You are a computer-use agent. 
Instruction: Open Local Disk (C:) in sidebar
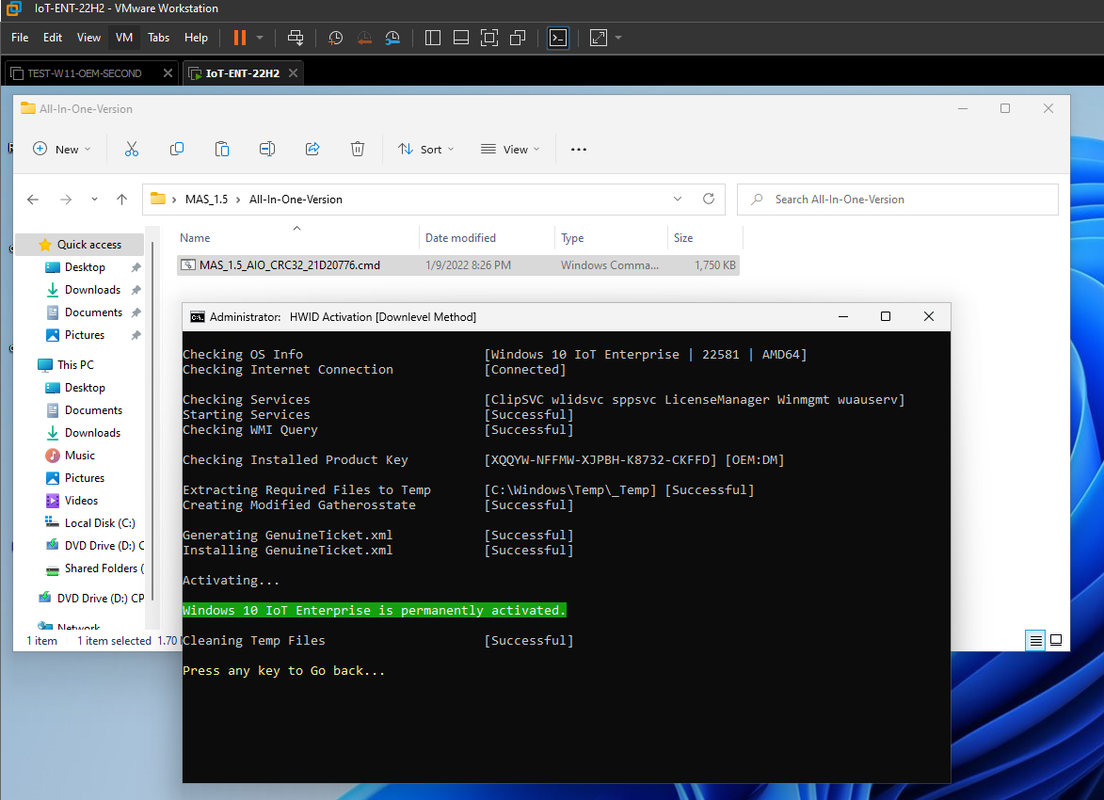coord(99,523)
